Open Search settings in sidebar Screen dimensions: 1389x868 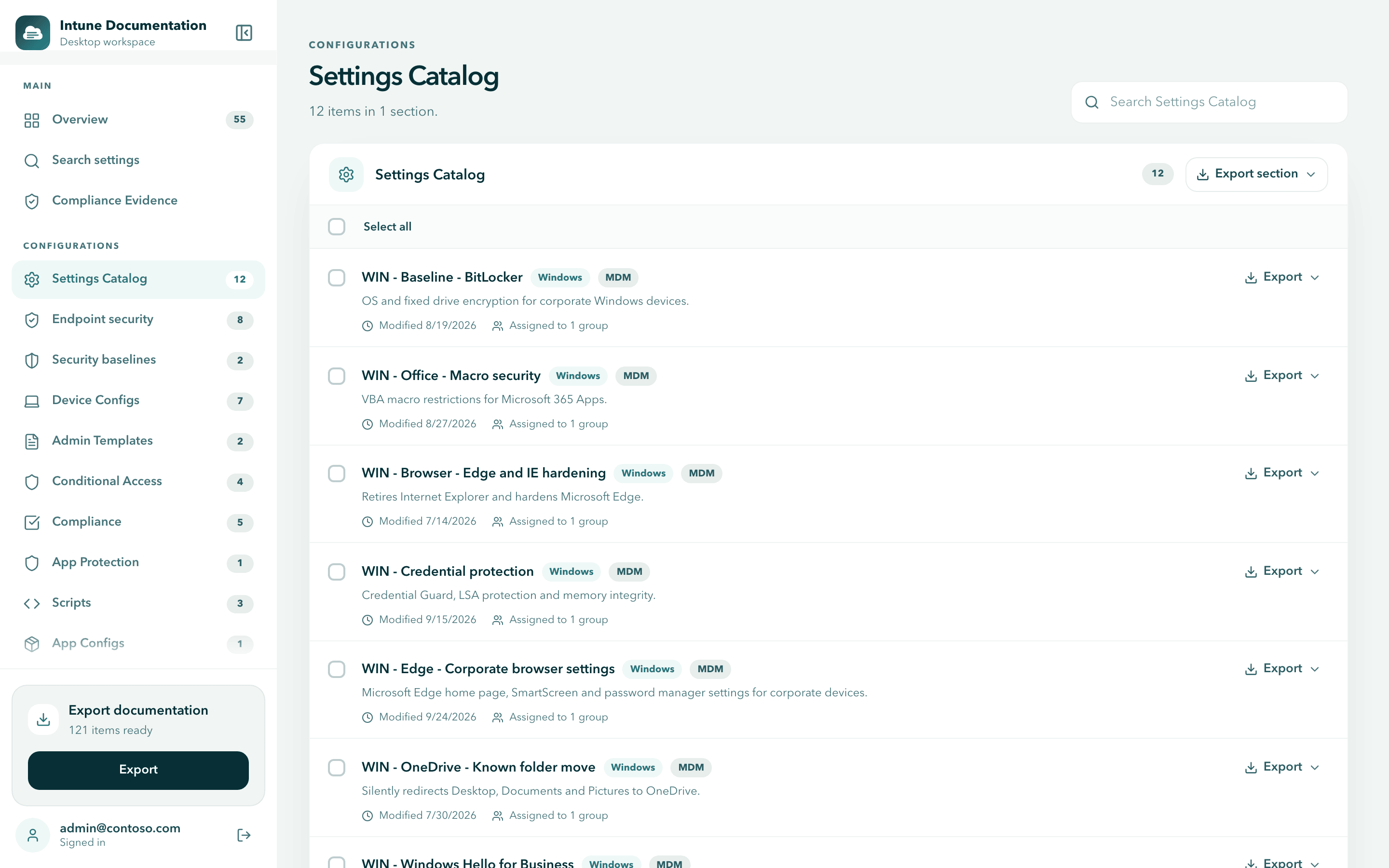point(138,160)
